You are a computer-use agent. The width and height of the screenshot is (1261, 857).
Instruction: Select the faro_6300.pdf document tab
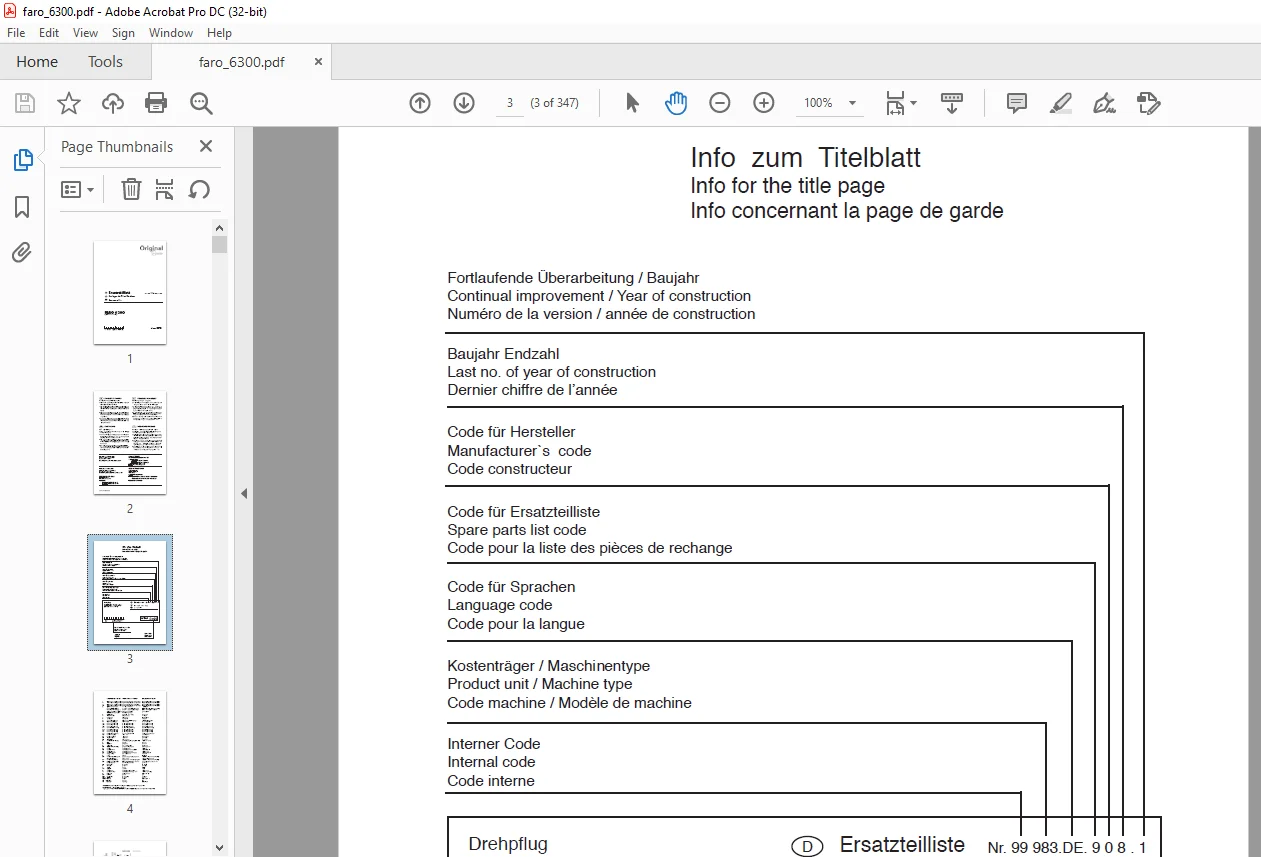click(241, 61)
